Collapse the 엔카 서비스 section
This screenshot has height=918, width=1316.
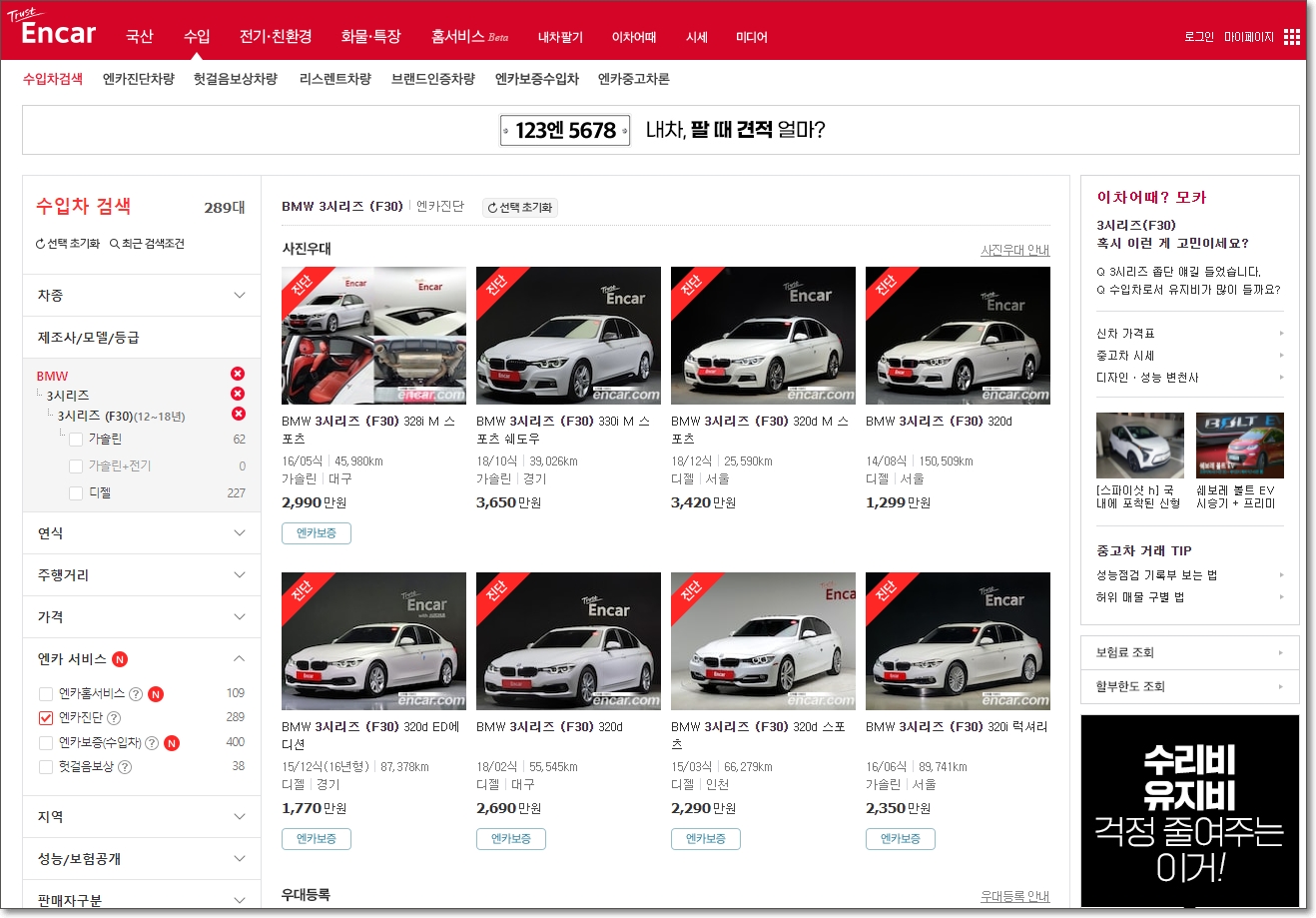pyautogui.click(x=142, y=659)
